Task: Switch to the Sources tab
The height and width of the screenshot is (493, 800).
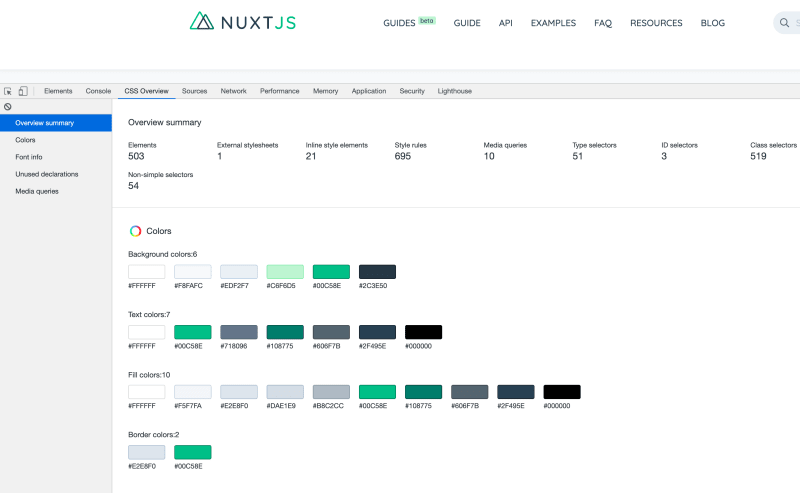Action: (194, 91)
